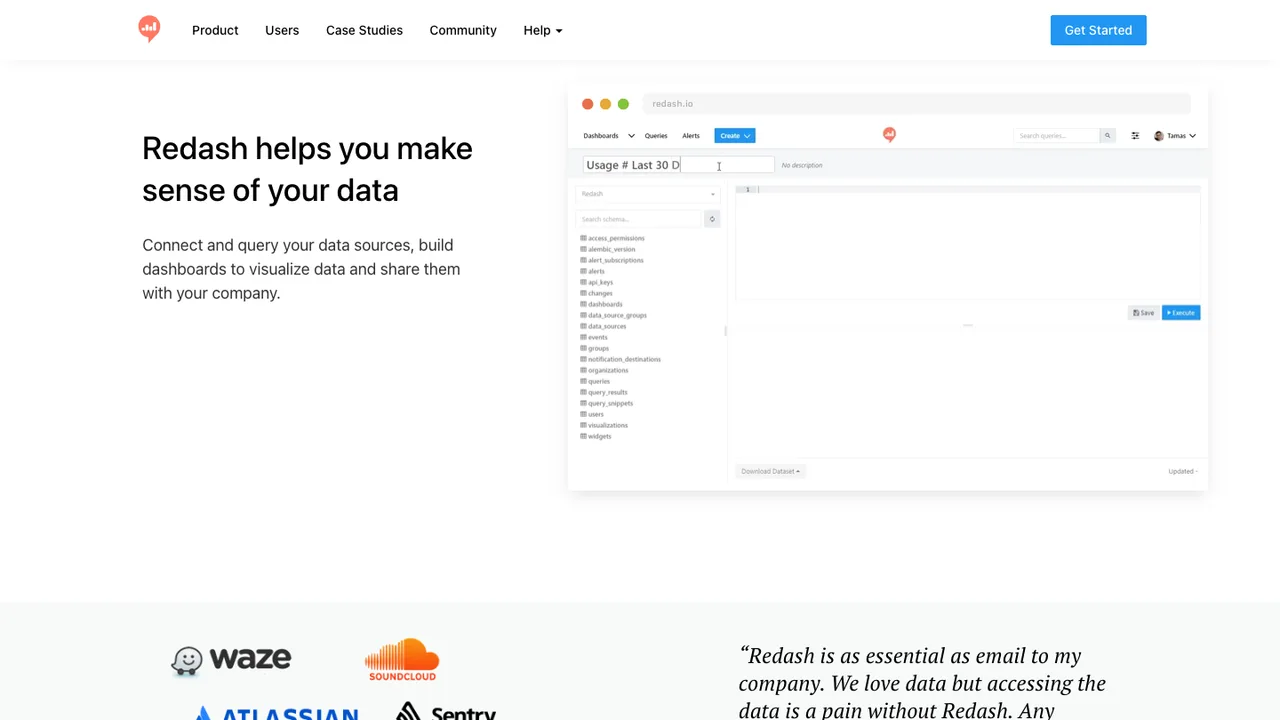Screen dimensions: 1280x720
Task: Click the green window dot in the demo
Action: [x=623, y=104]
